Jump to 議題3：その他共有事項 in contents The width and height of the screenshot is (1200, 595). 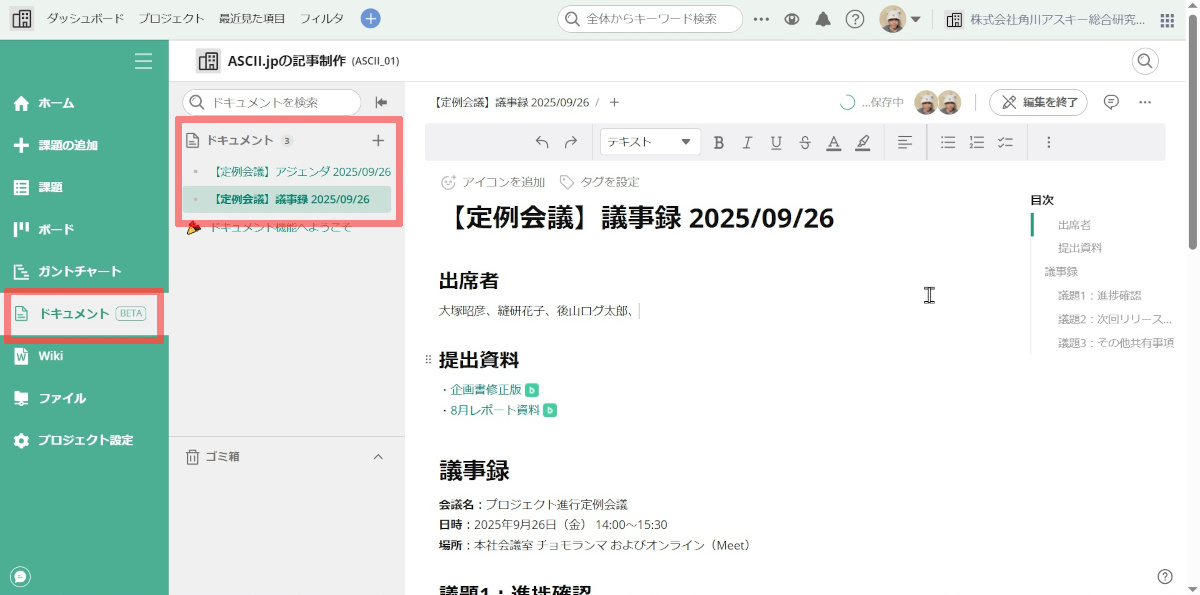1116,343
